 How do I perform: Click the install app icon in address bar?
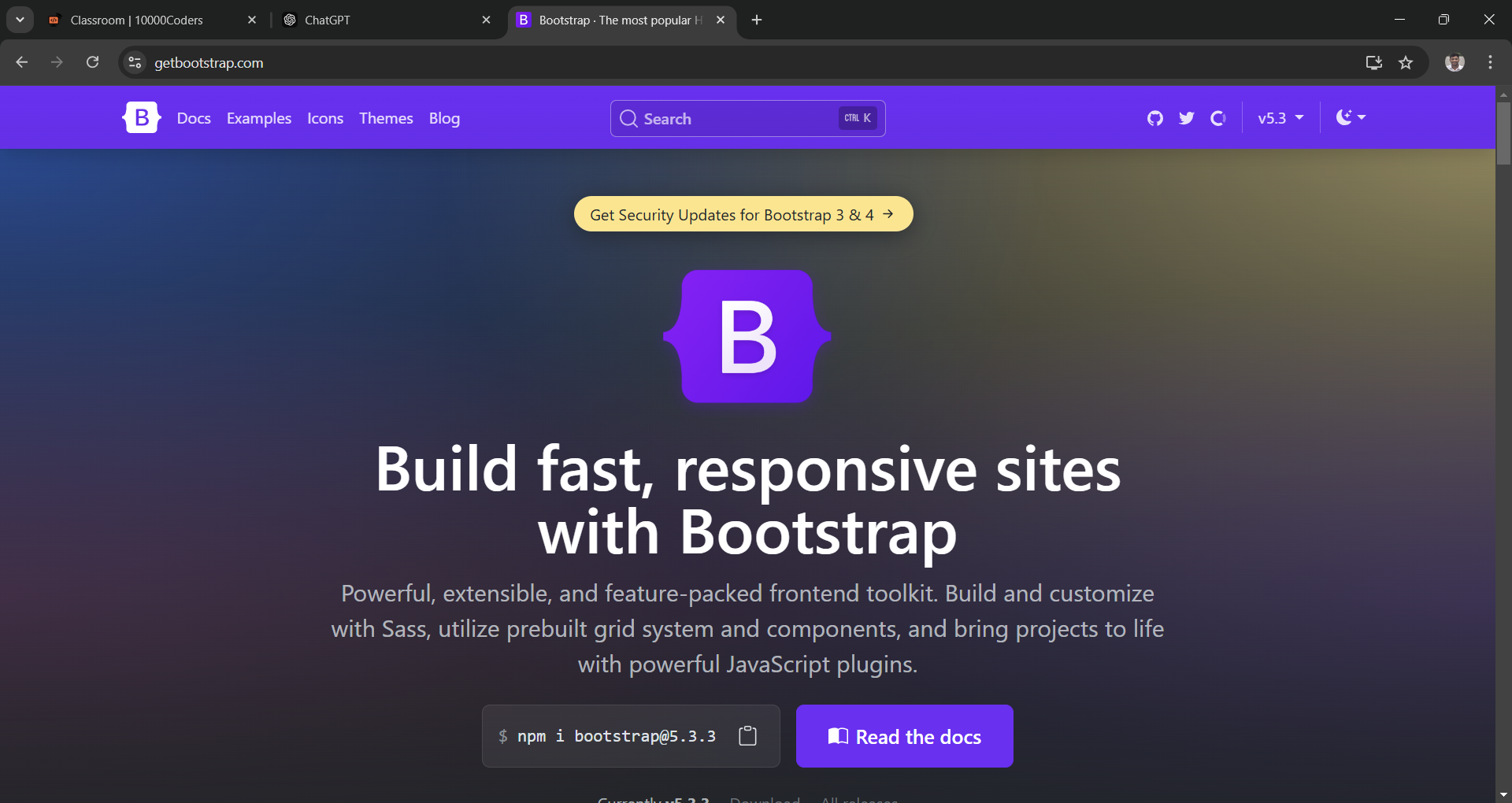1373,63
